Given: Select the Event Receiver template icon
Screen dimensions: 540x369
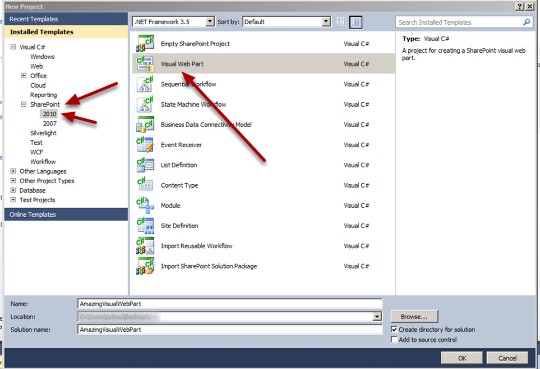Looking at the screenshot, I should click(145, 145).
